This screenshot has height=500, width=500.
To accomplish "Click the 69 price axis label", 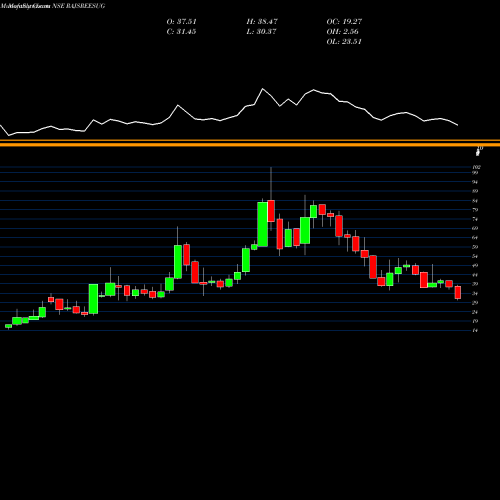I will tap(475, 228).
